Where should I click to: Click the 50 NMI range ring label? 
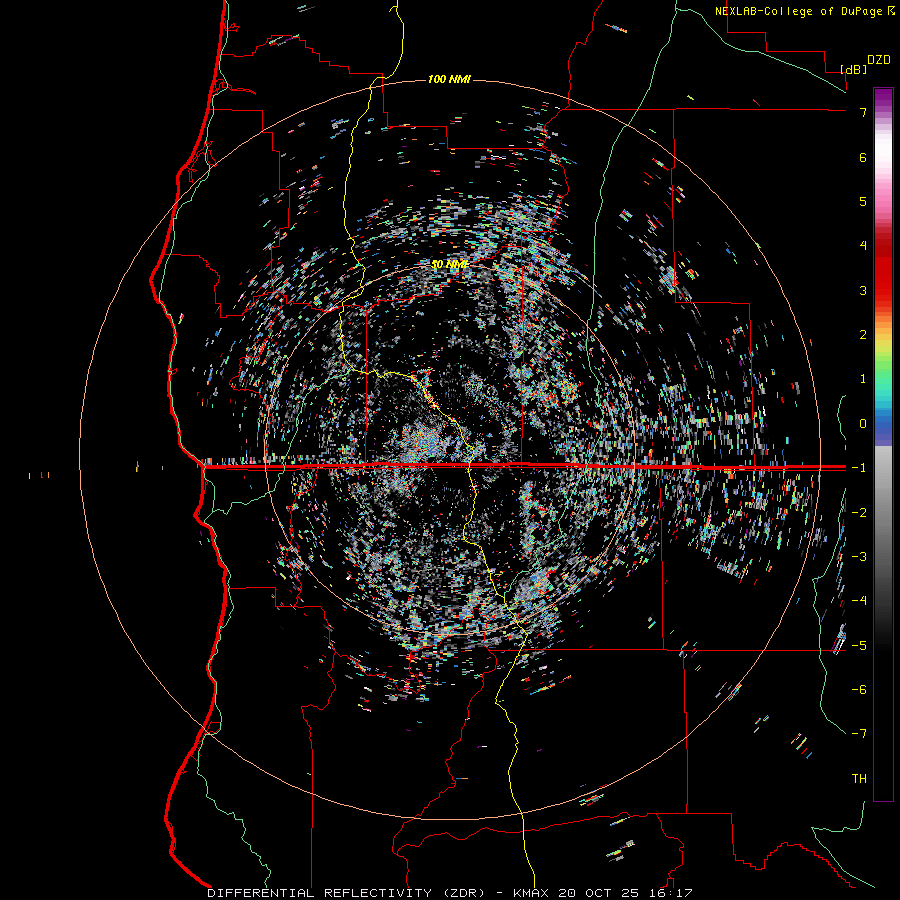(x=449, y=264)
